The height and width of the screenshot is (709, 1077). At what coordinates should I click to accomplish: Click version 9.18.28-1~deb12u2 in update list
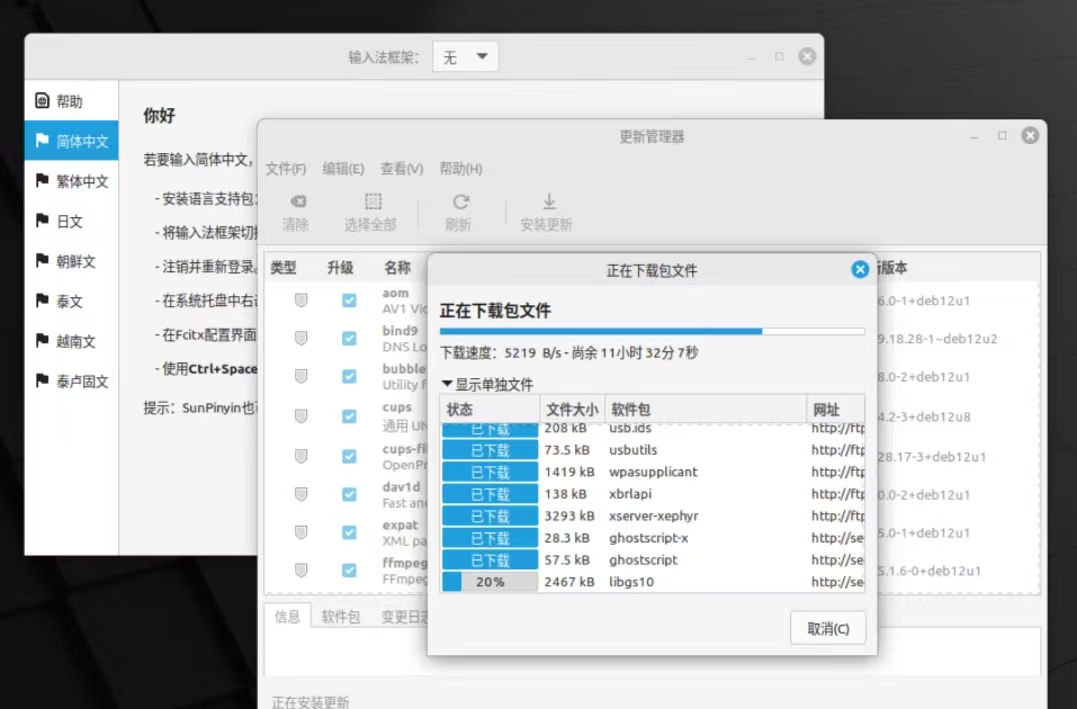[938, 339]
